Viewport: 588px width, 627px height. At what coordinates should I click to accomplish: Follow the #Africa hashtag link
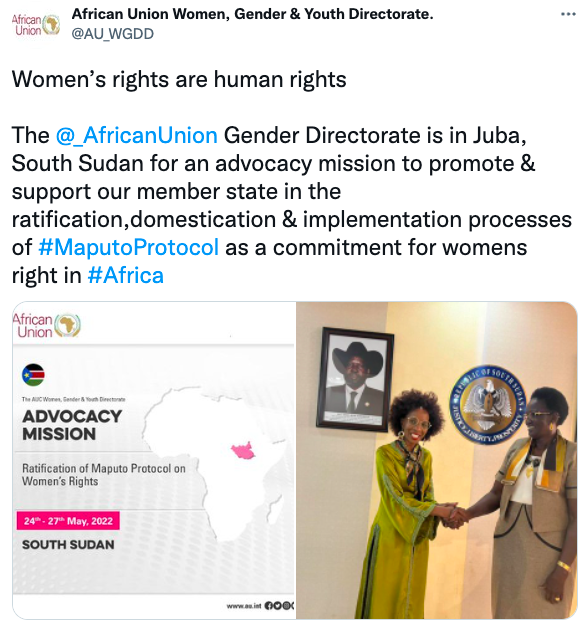126,275
